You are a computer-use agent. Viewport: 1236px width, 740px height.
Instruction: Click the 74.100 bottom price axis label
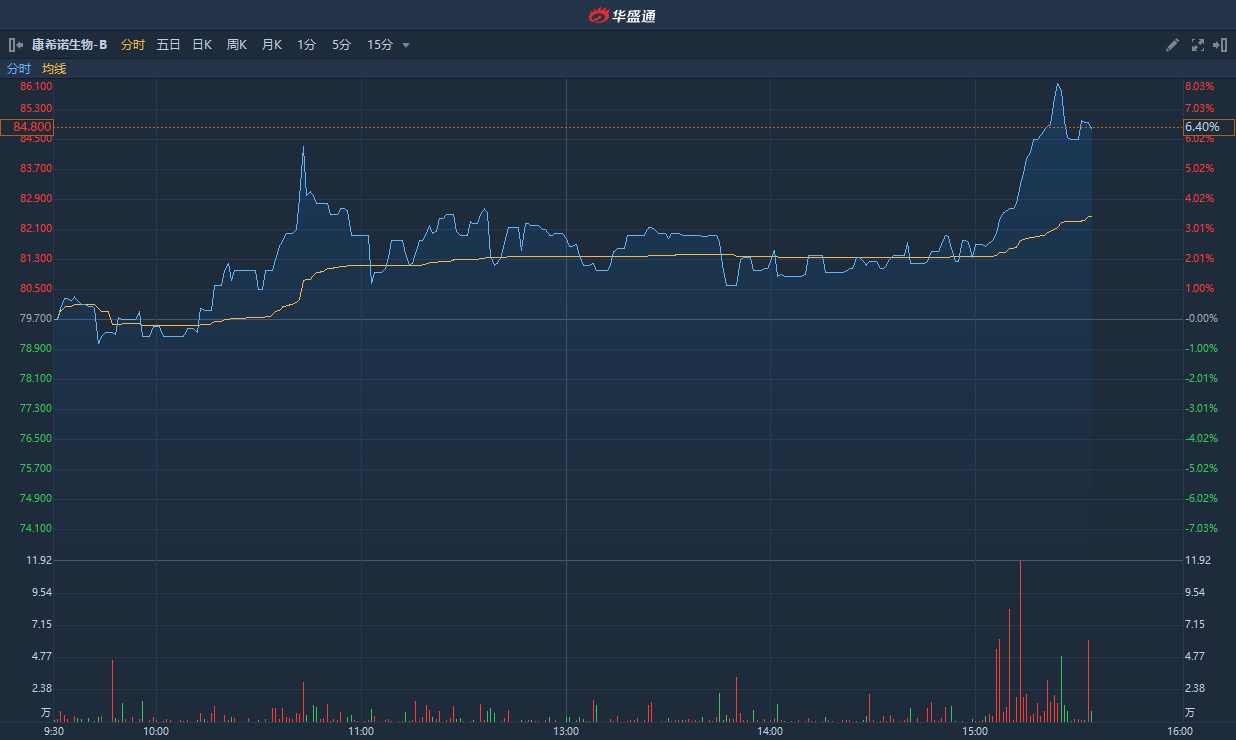click(36, 528)
